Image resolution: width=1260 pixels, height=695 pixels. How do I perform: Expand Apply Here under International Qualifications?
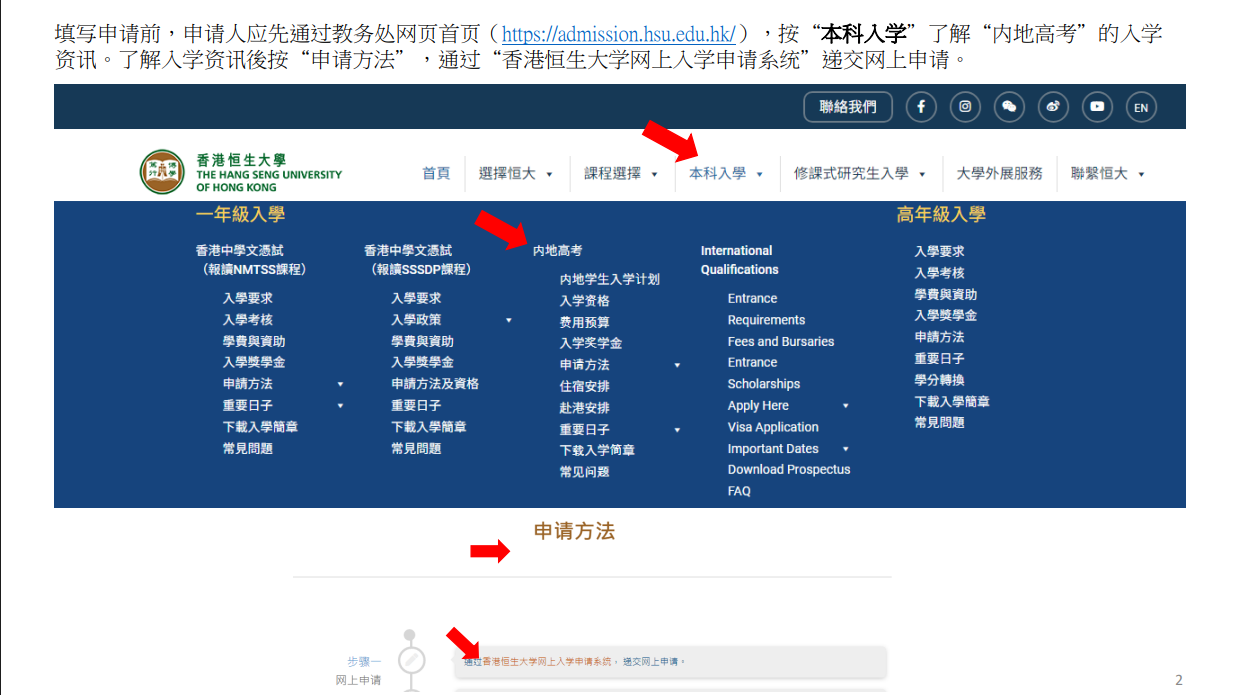[x=845, y=406]
